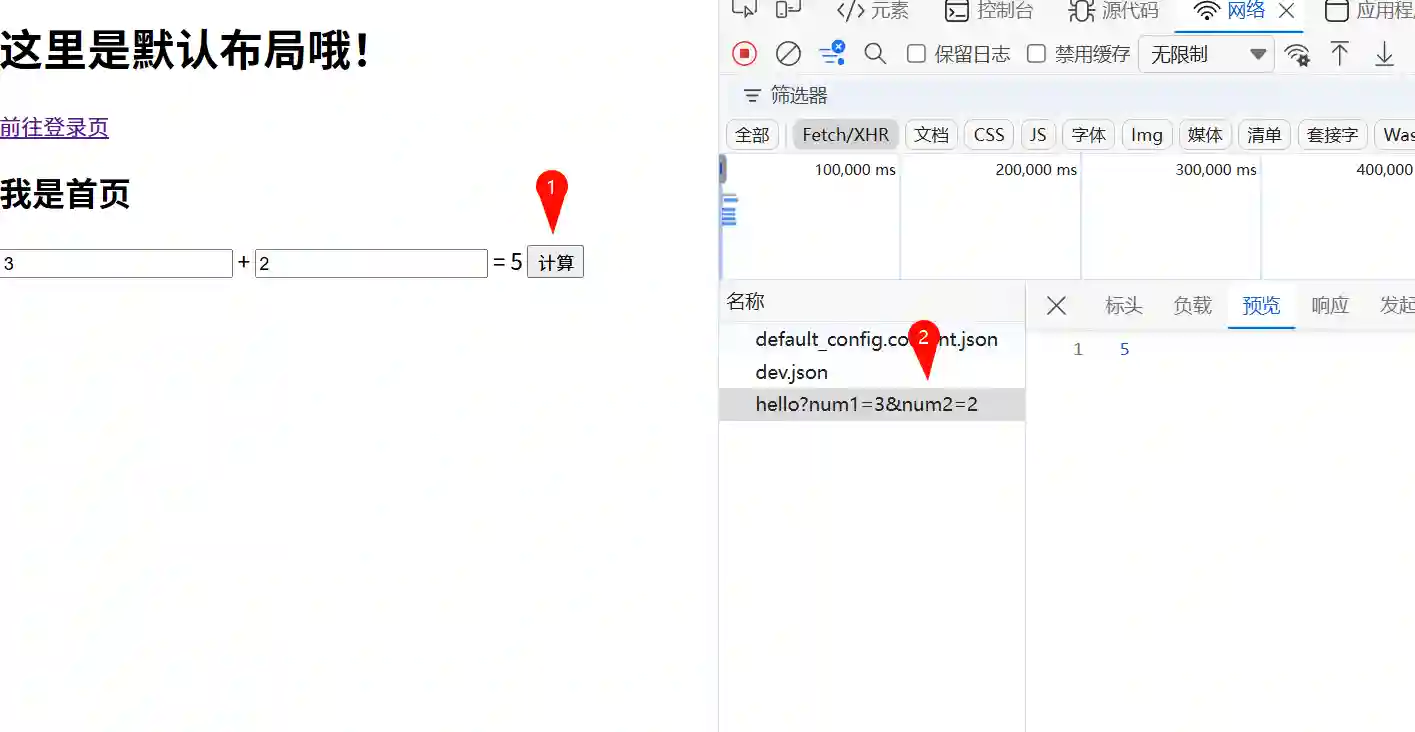
Task: Click the device toolbar toggle icon
Action: click(786, 8)
